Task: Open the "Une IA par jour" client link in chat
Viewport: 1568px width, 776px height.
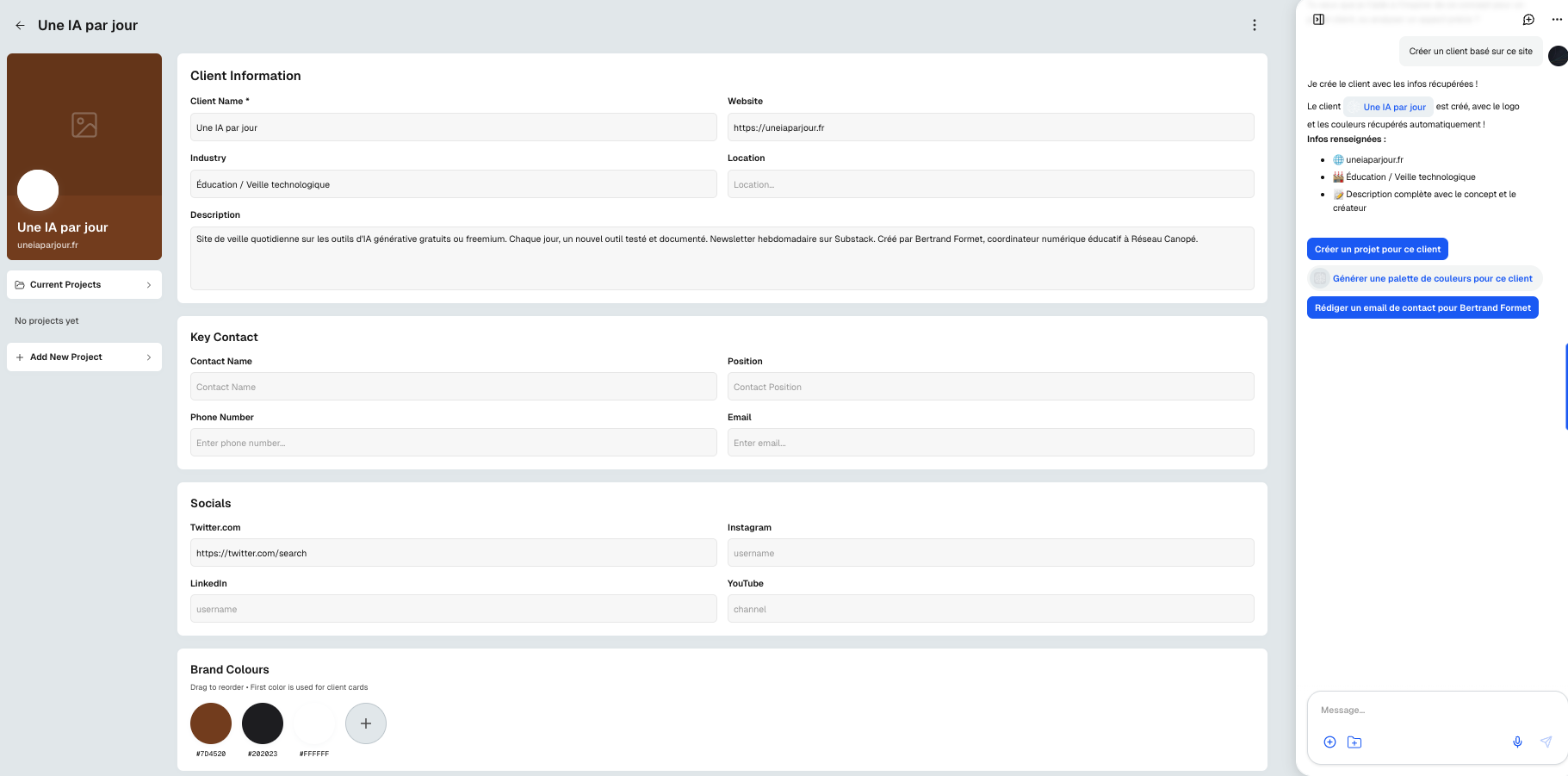Action: point(1393,108)
